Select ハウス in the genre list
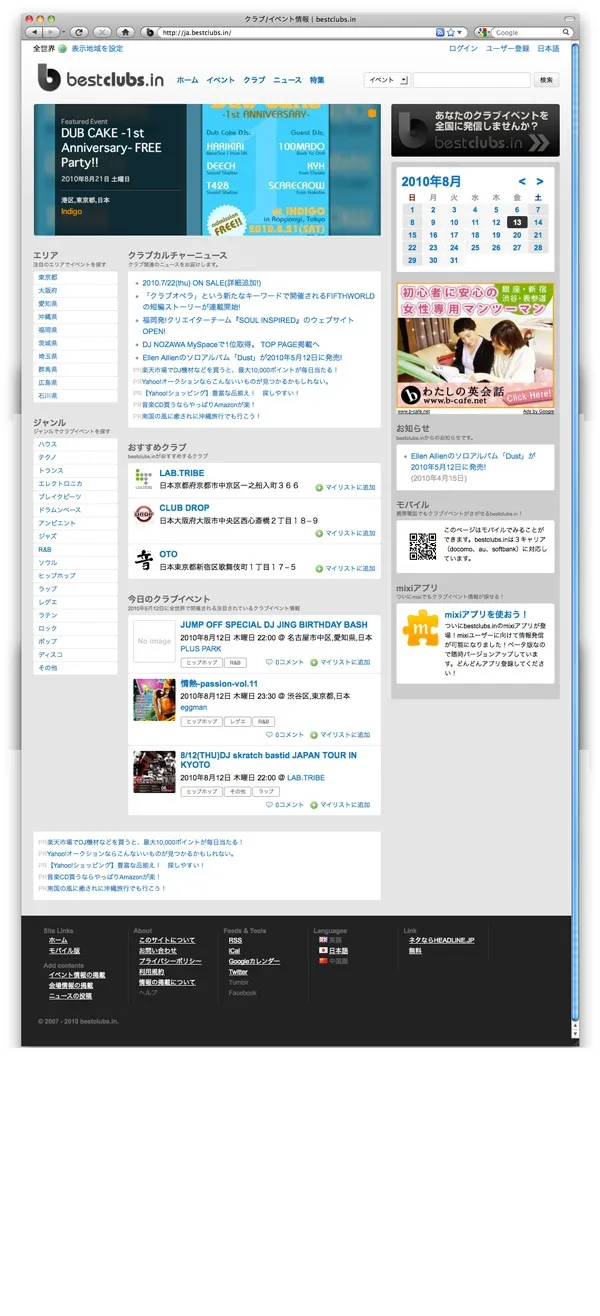Screen dimensions: 600x1316 (x=47, y=444)
